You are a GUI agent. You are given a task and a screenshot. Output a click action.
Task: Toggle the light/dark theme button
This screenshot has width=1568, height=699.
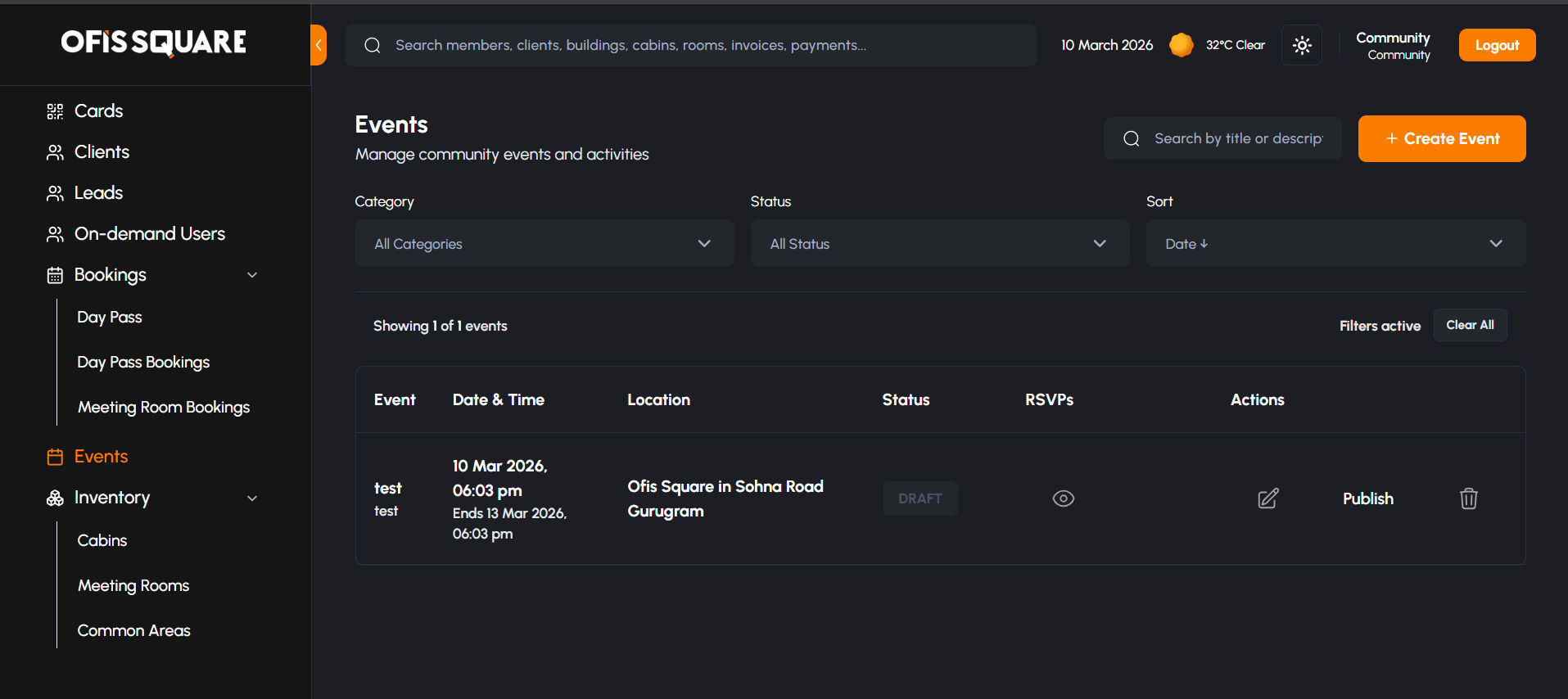[1302, 45]
